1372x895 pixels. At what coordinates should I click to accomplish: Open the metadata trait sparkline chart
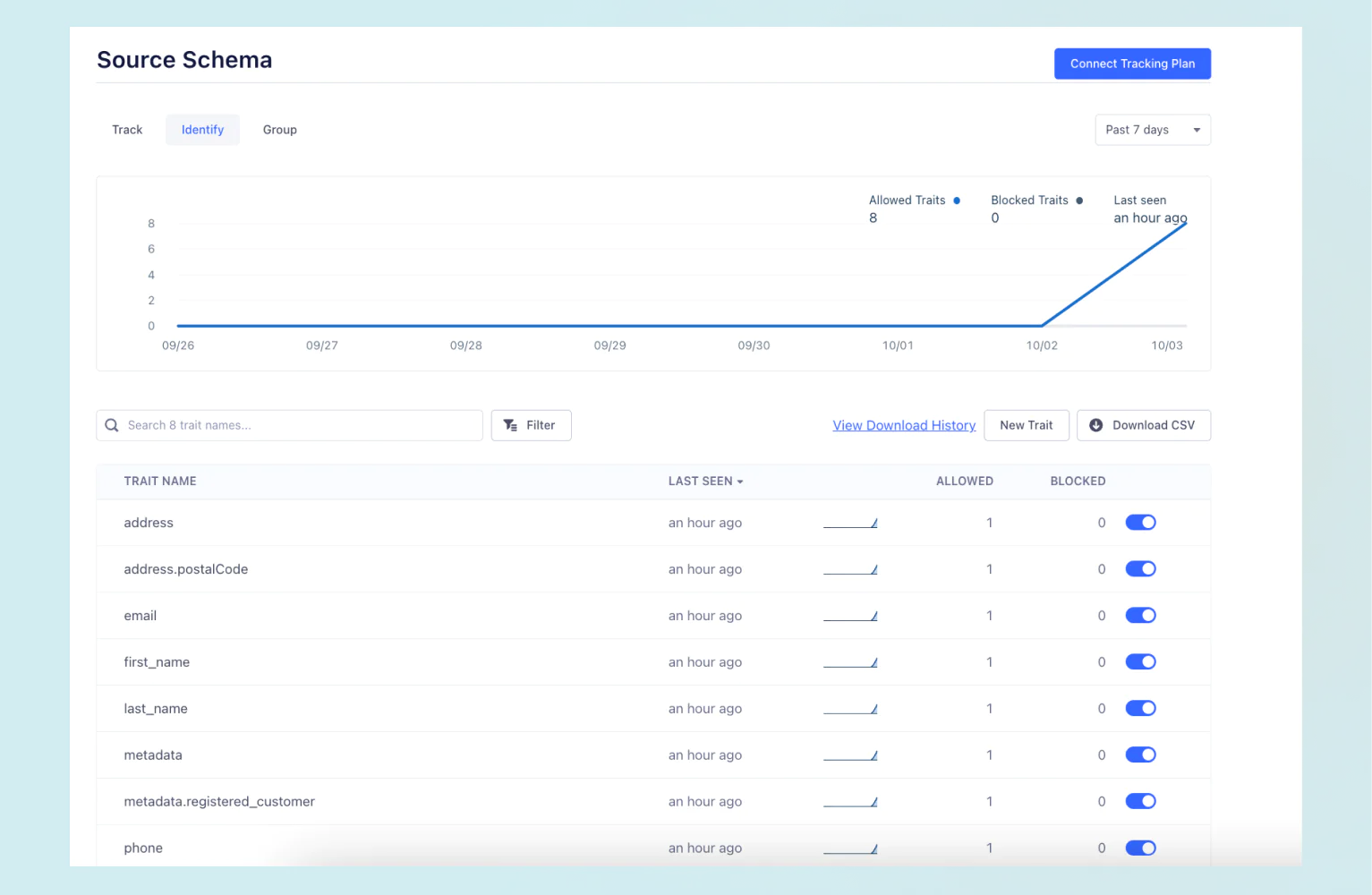[850, 754]
